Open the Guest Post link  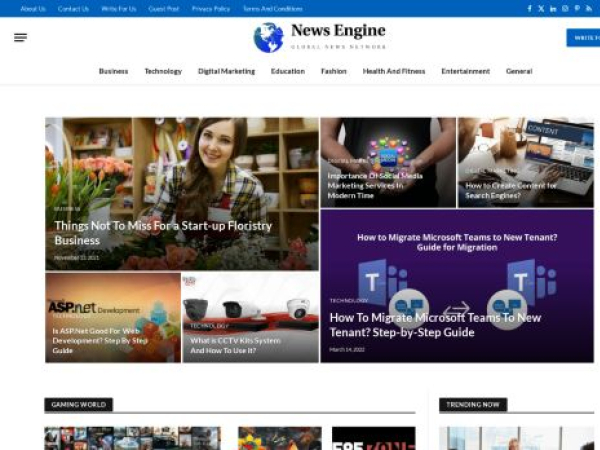164,8
